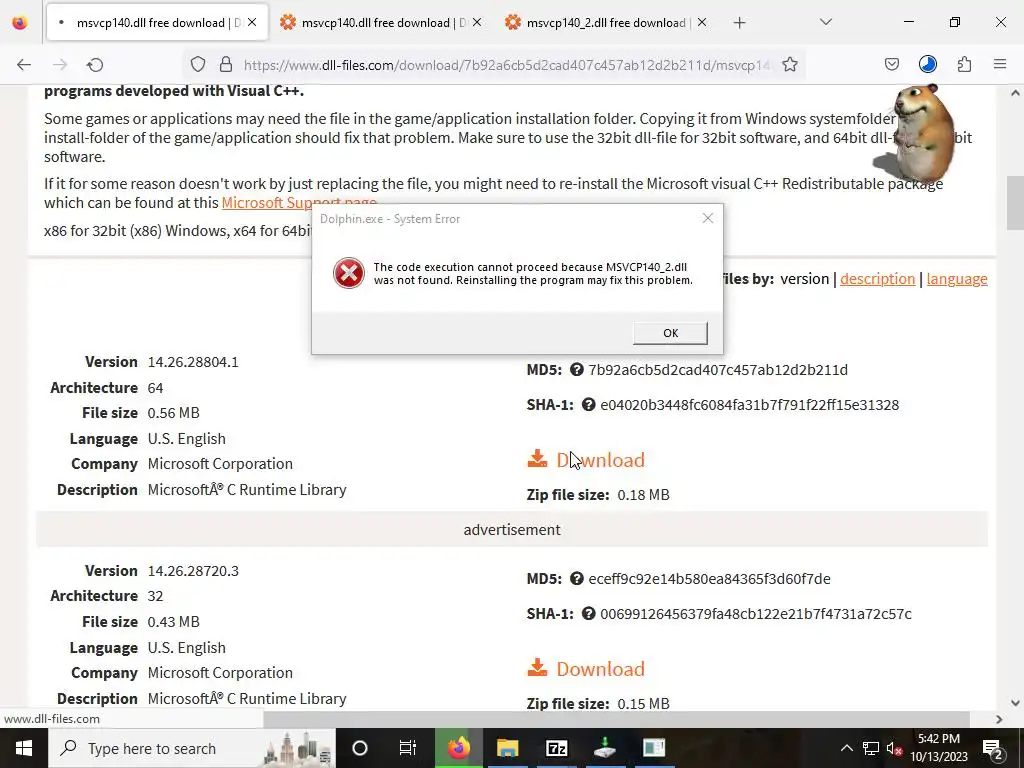The height and width of the screenshot is (768, 1024).
Task: Click the MD5 hash eceff9c92e14b580ea84365f3d60f7de
Action: 709,579
